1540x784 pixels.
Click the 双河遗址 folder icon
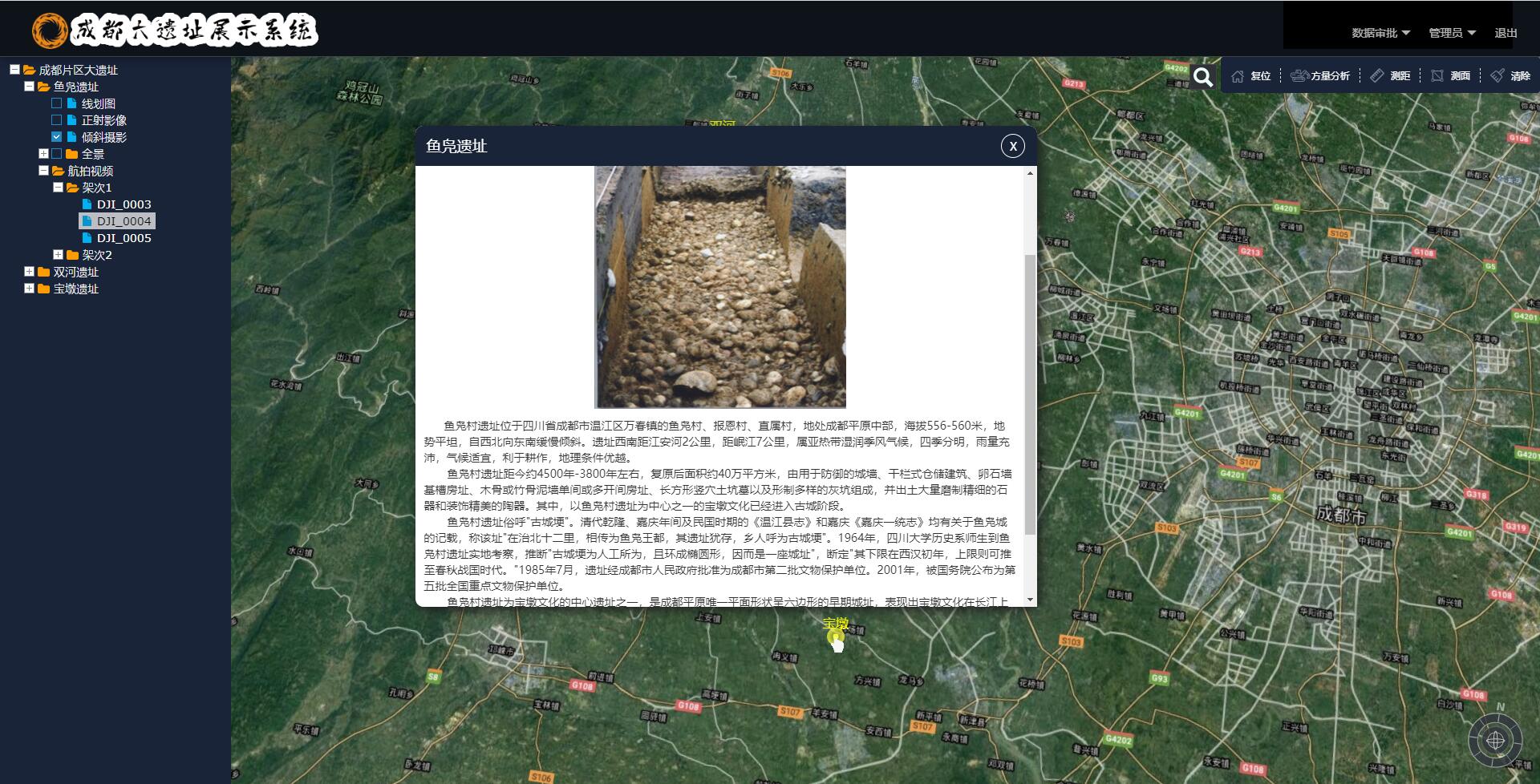click(x=44, y=272)
